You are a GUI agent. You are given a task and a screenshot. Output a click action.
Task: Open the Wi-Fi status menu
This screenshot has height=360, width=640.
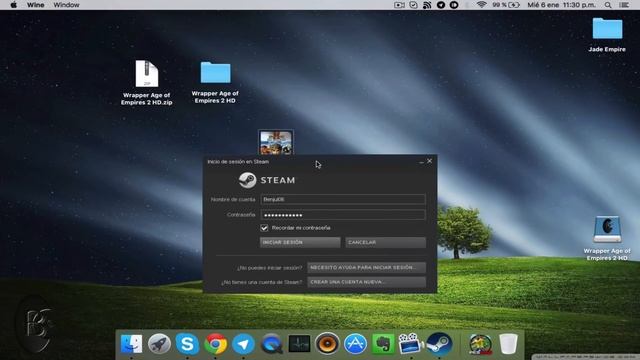482,5
